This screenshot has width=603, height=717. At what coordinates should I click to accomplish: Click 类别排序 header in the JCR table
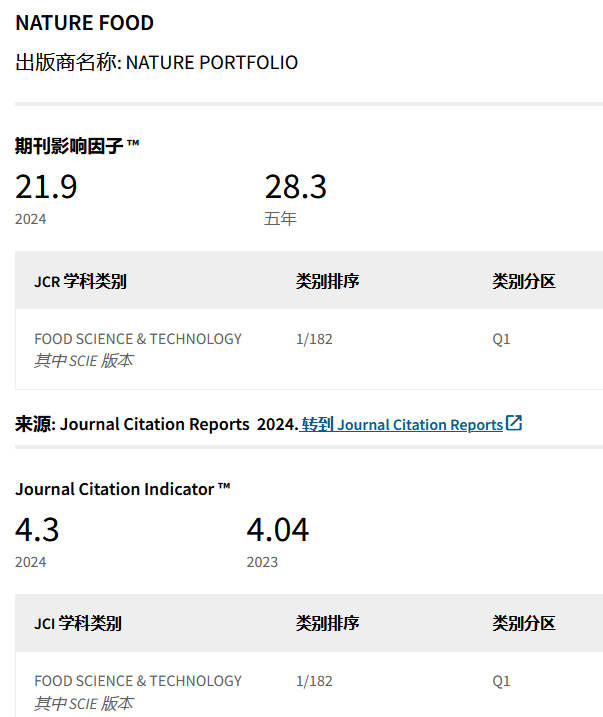327,281
